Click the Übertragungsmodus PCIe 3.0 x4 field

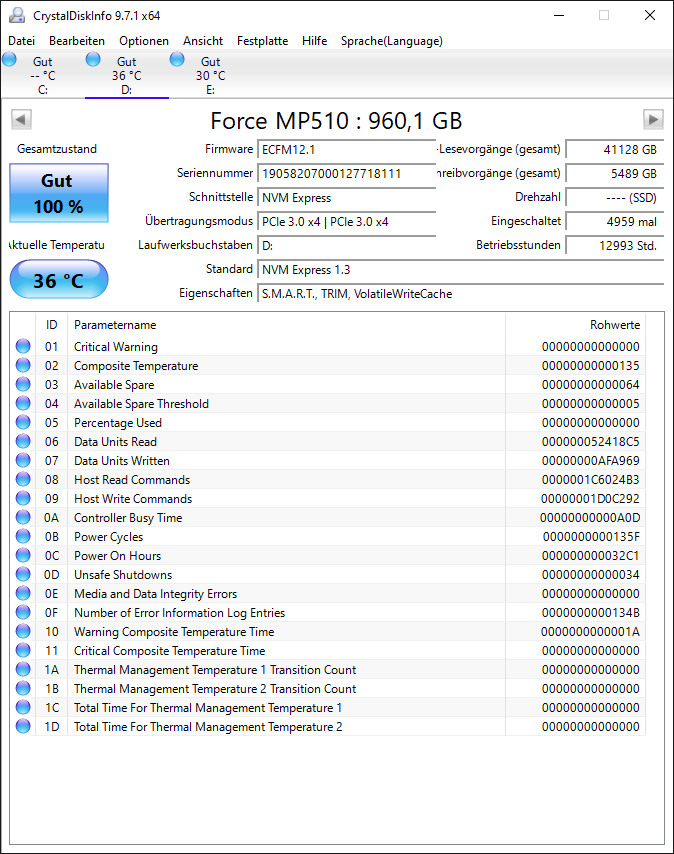[x=347, y=221]
